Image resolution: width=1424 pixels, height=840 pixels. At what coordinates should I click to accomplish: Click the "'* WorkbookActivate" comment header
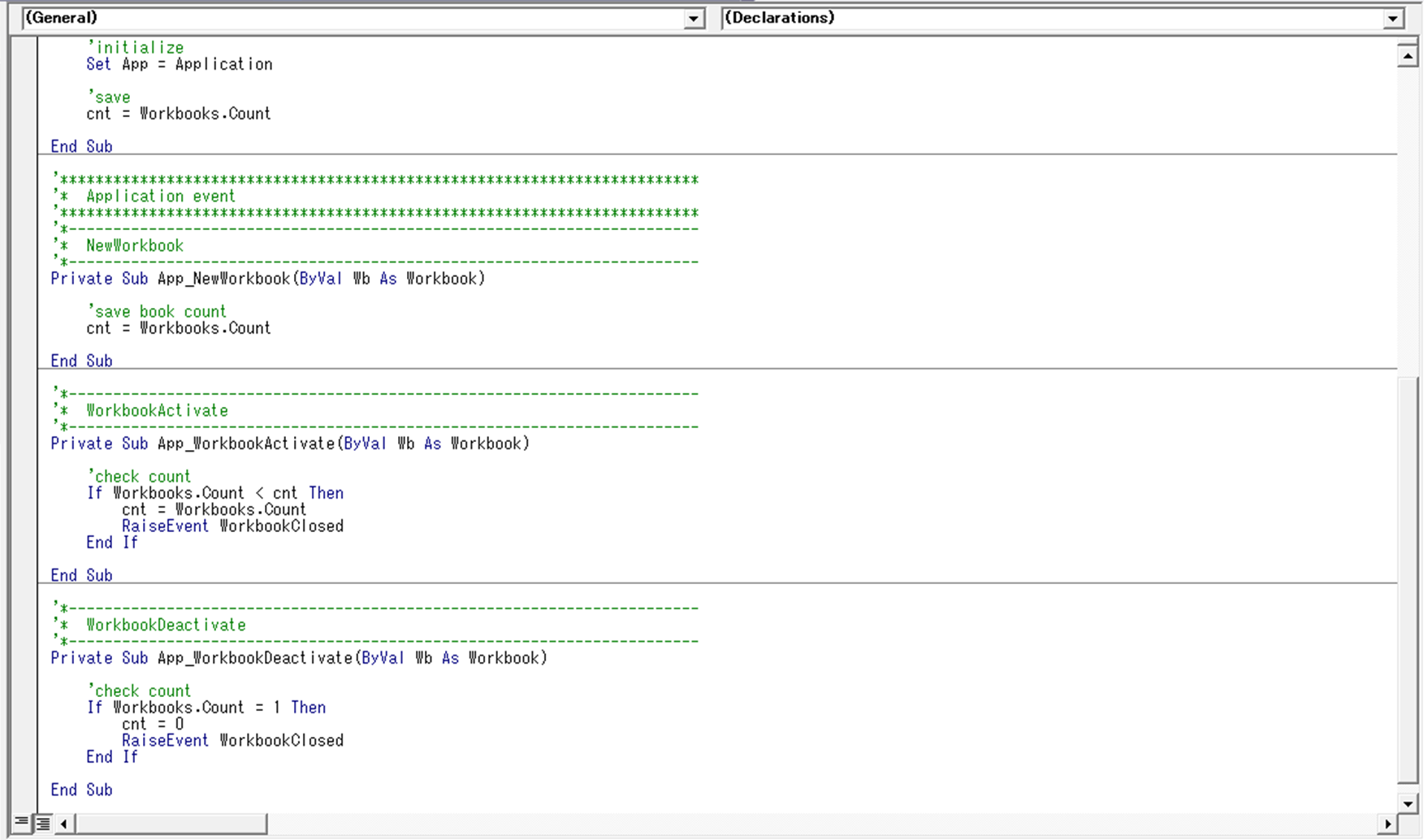pos(141,411)
